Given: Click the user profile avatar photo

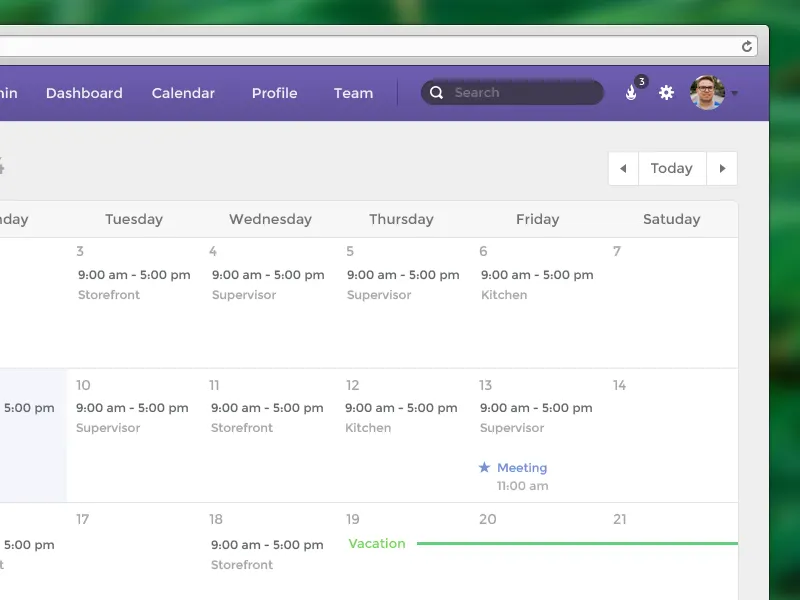Looking at the screenshot, I should (707, 93).
